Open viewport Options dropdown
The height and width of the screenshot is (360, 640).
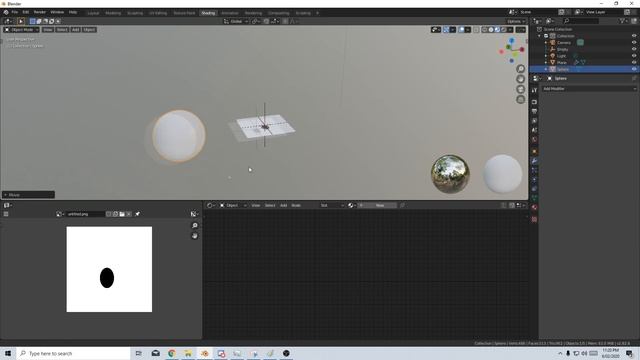point(516,21)
